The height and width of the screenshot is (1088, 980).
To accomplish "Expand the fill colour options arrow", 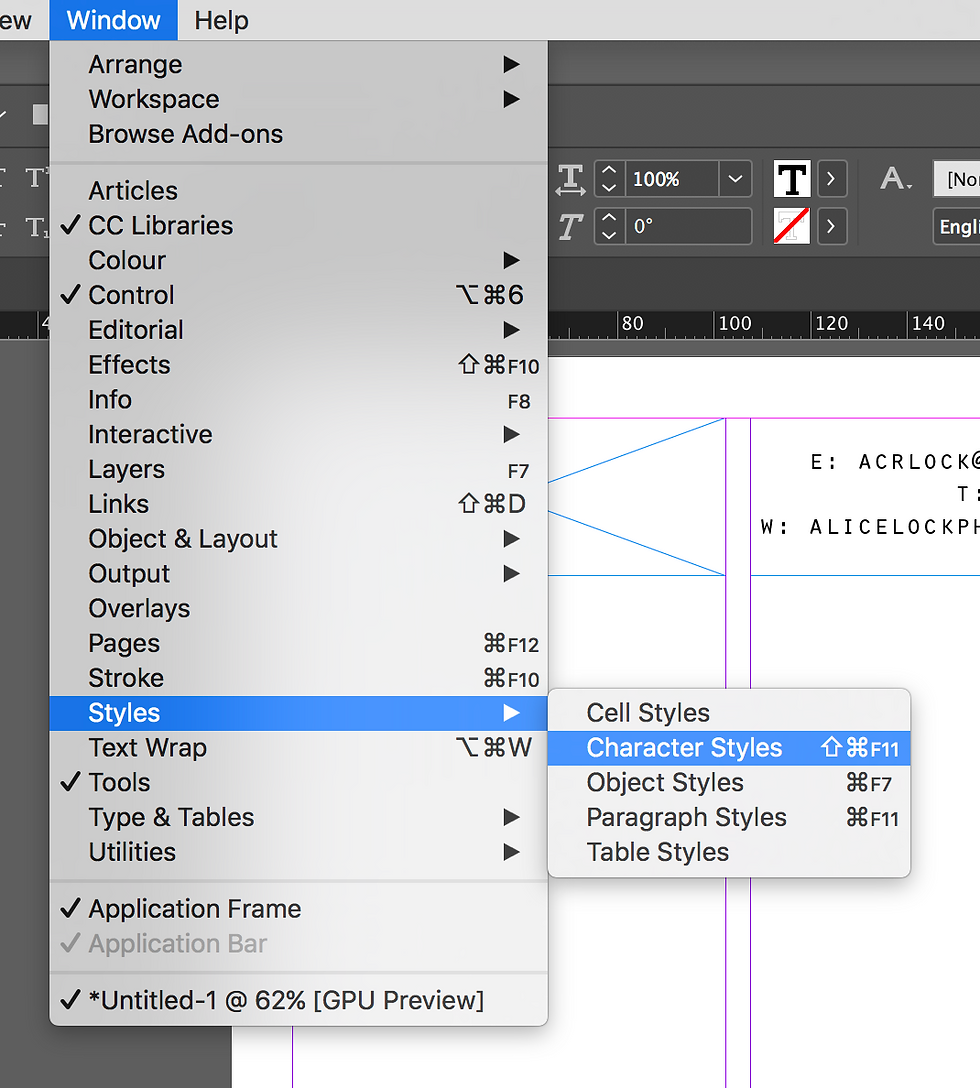I will pyautogui.click(x=831, y=179).
